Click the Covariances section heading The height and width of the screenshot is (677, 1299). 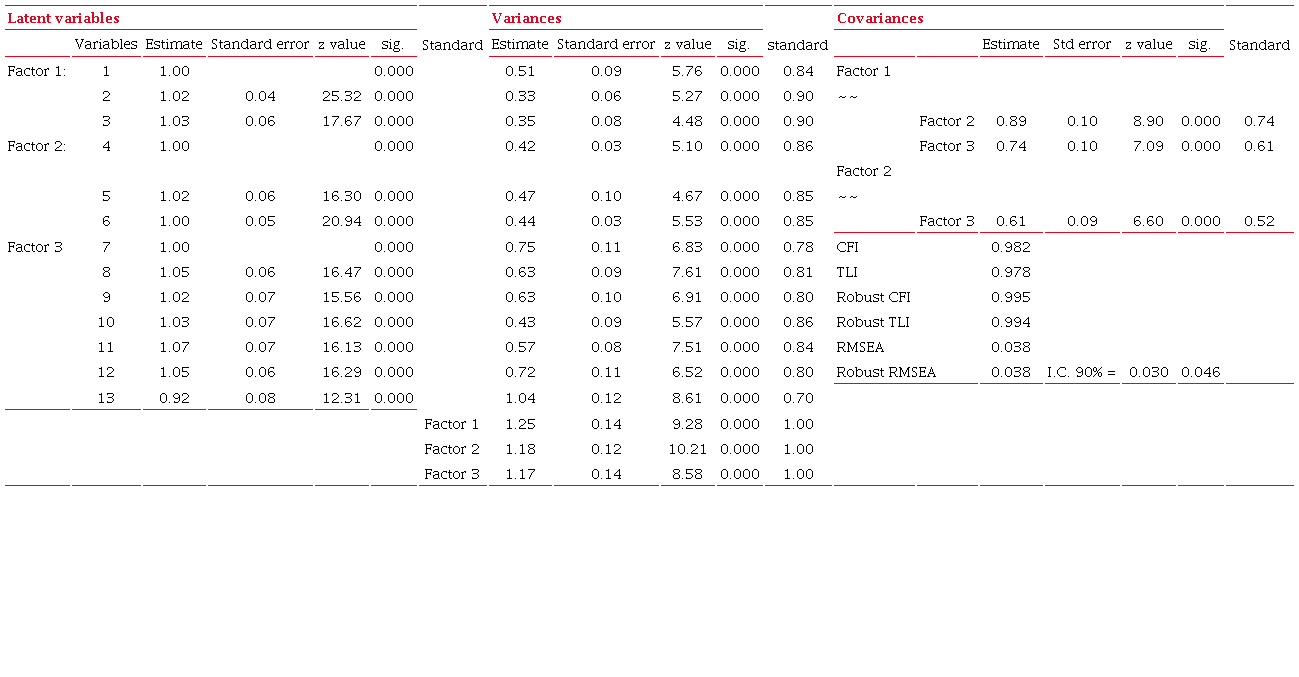pos(880,18)
